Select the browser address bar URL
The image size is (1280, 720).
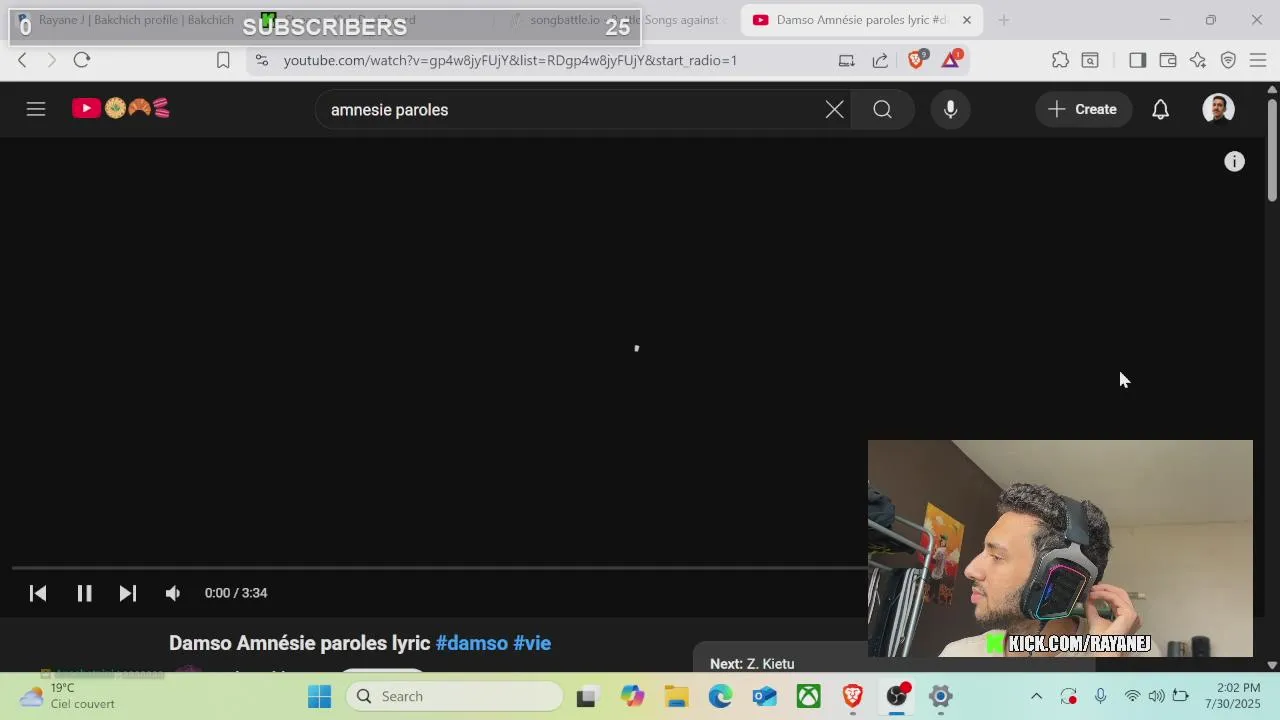click(x=510, y=60)
